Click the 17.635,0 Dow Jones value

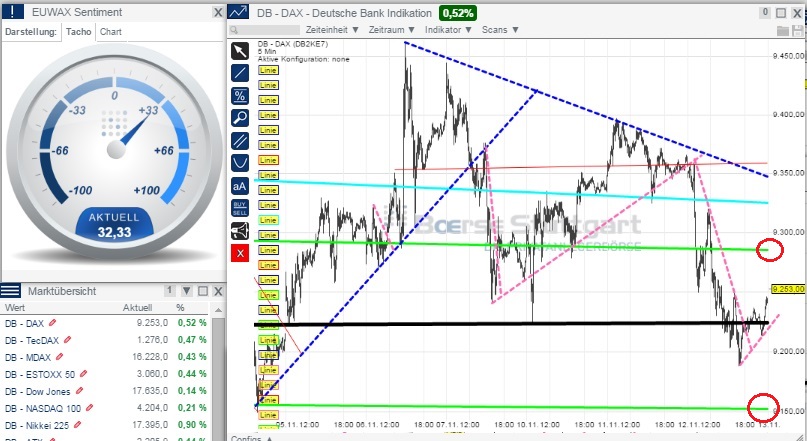coord(150,391)
